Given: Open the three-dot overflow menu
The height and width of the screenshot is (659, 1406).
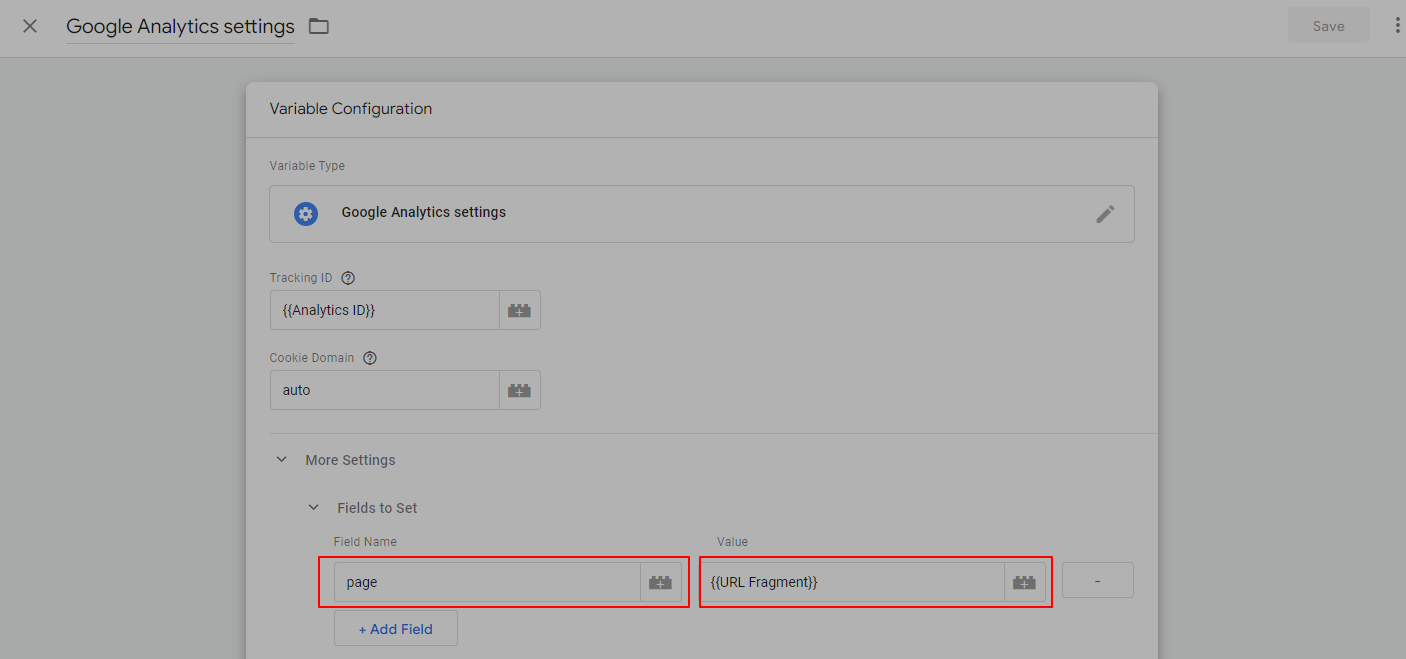Looking at the screenshot, I should click(1397, 26).
